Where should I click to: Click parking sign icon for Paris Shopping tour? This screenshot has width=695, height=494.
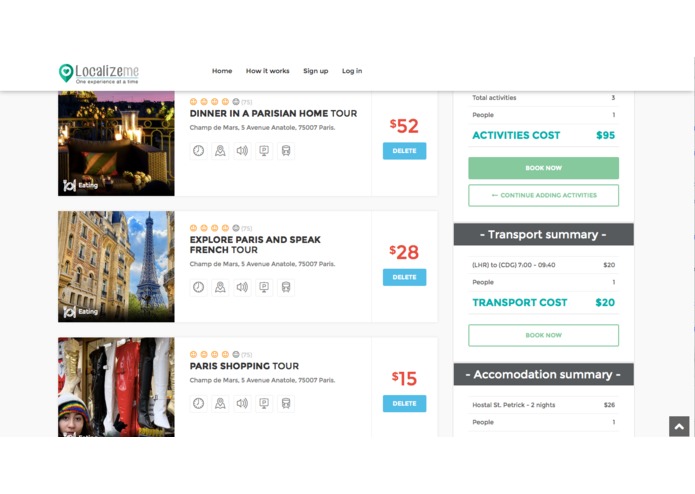click(x=264, y=403)
